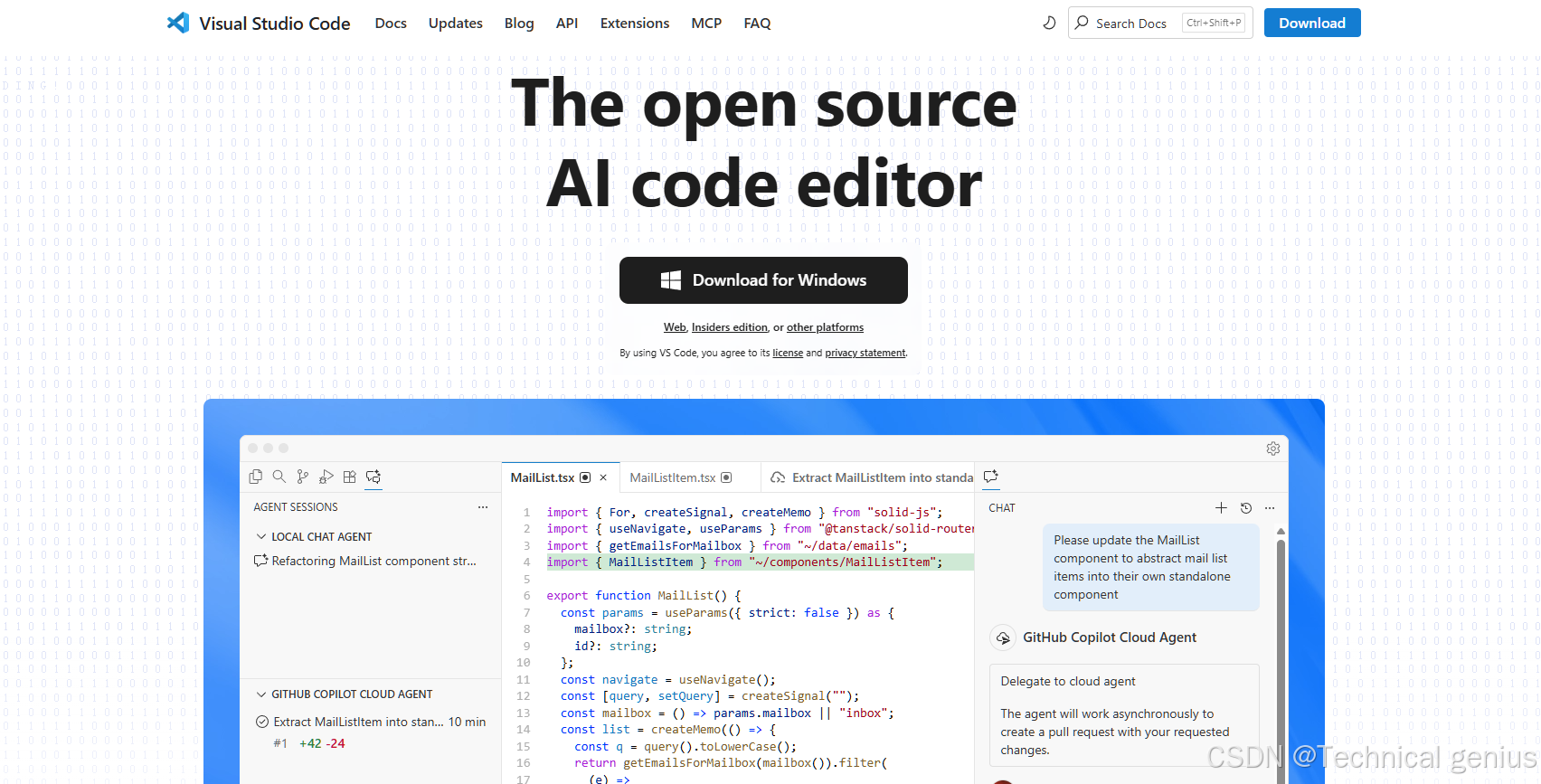Open the Source Control branch icon
The width and height of the screenshot is (1541, 784).
[303, 477]
